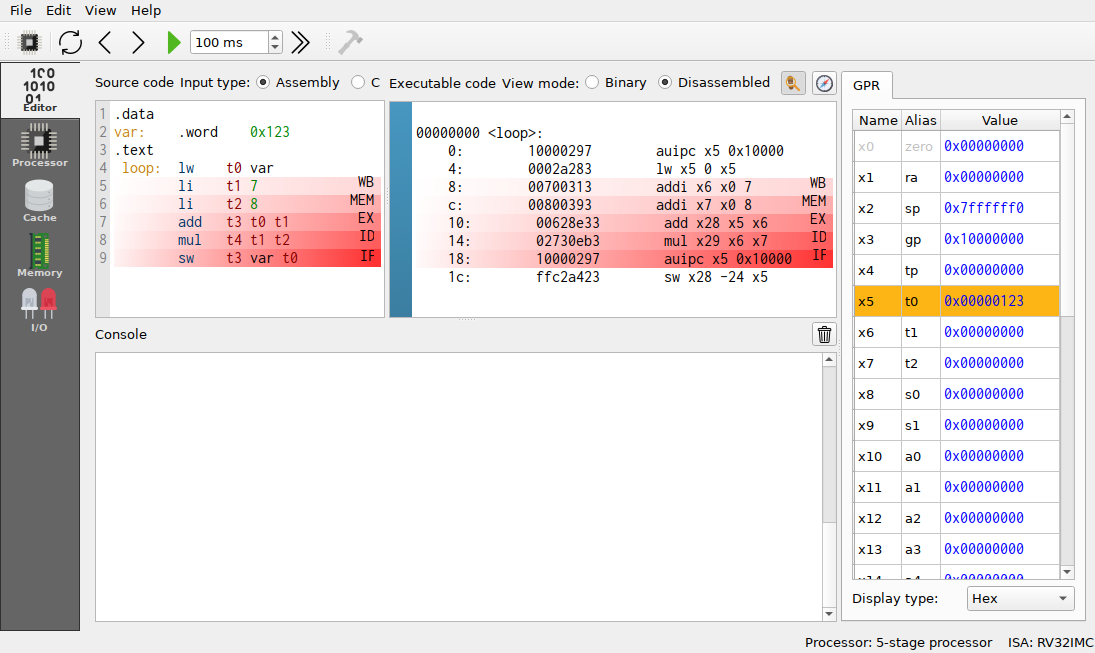This screenshot has height=653, width=1095.
Task: Open the Processor view in the sidebar
Action: click(x=40, y=145)
